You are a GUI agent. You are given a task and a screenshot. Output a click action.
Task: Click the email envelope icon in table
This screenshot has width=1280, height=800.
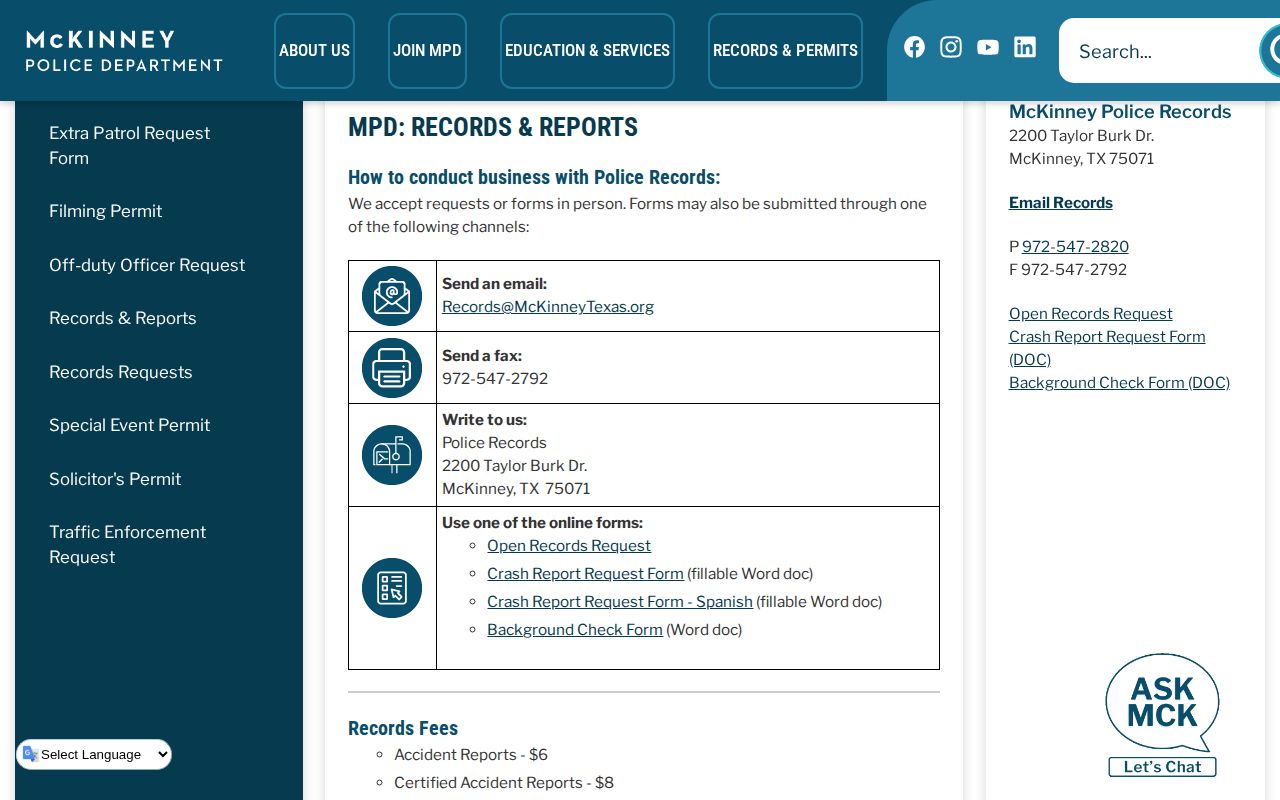pyautogui.click(x=392, y=296)
